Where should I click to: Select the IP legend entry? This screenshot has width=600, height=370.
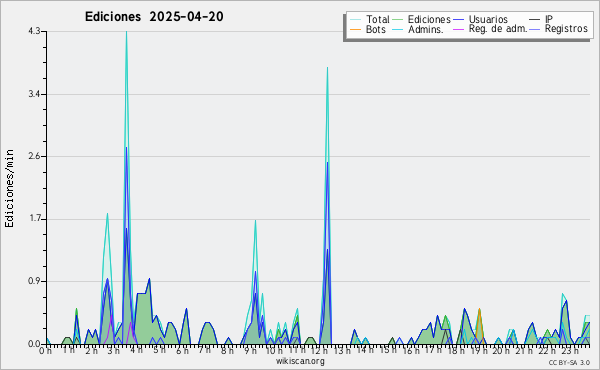(x=548, y=19)
